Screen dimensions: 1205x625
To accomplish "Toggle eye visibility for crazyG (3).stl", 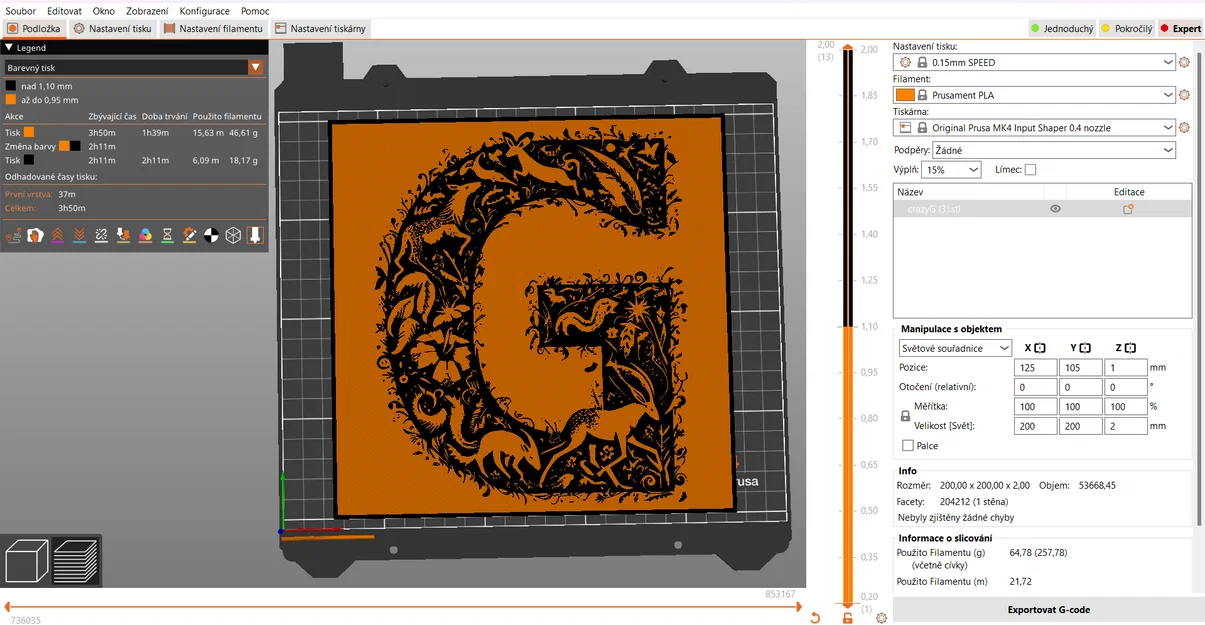I will [1055, 209].
